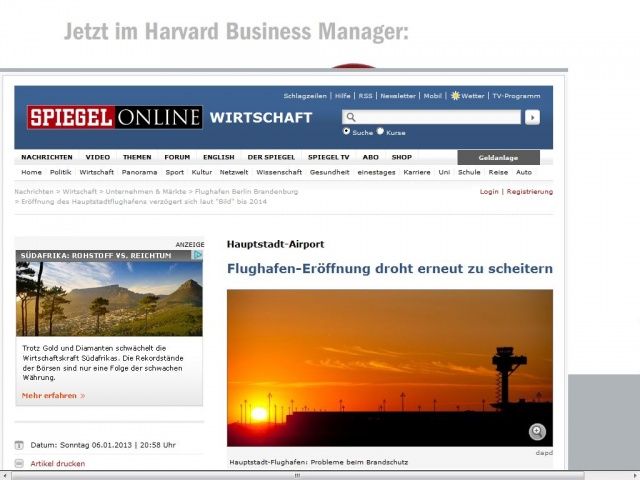Open Schlagzeilen link in header
Viewport: 640px width, 480px height.
pyautogui.click(x=305, y=96)
